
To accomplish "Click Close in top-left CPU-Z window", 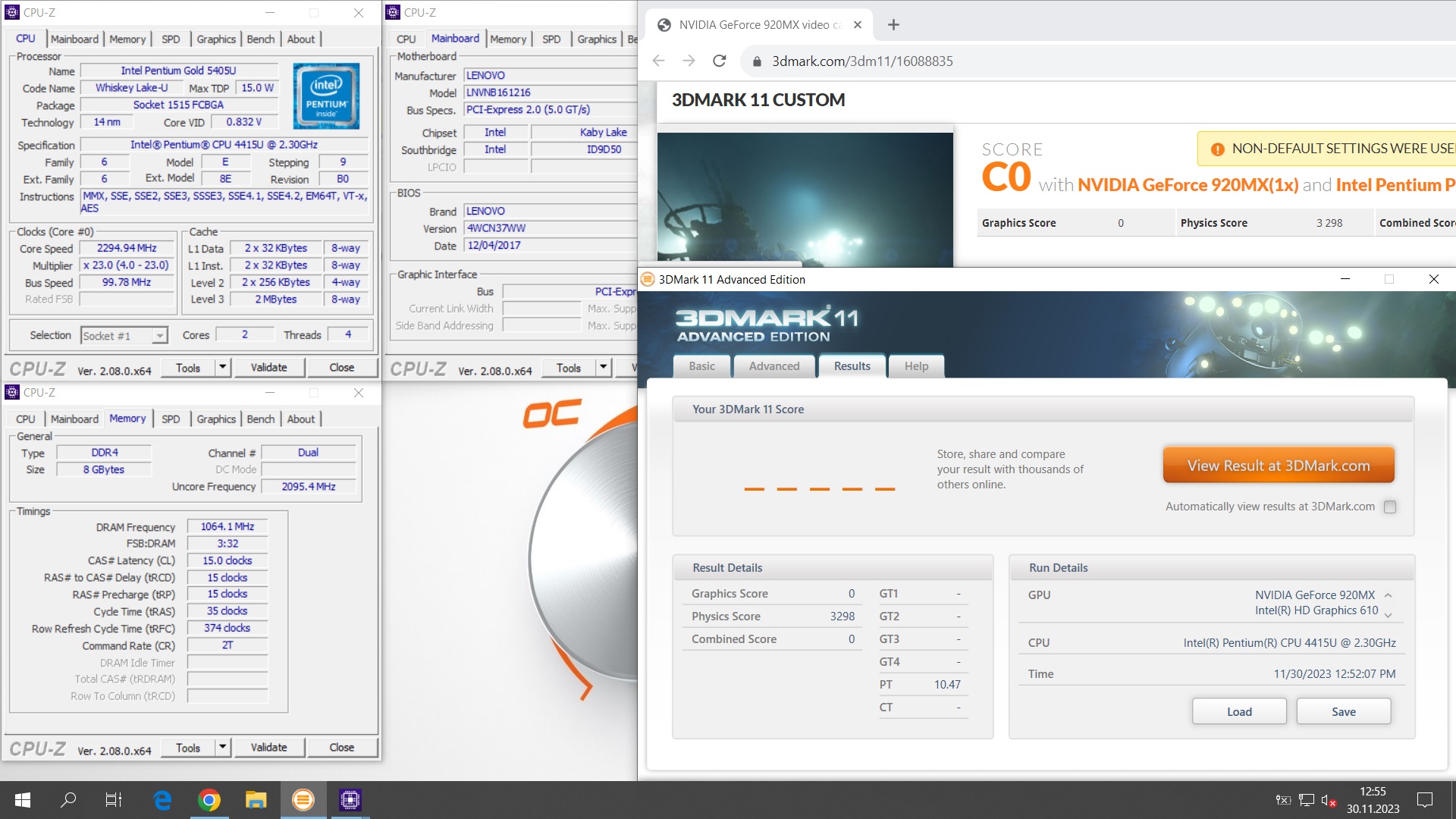I will tap(342, 368).
